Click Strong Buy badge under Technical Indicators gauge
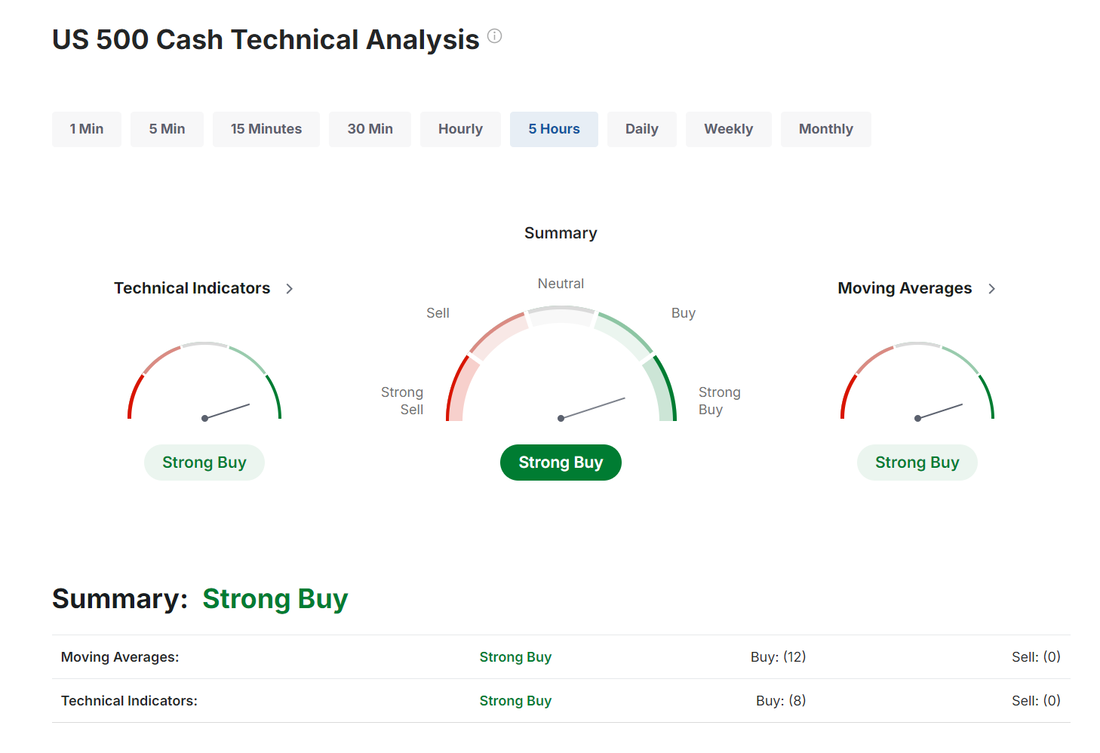1100x753 pixels. [204, 462]
